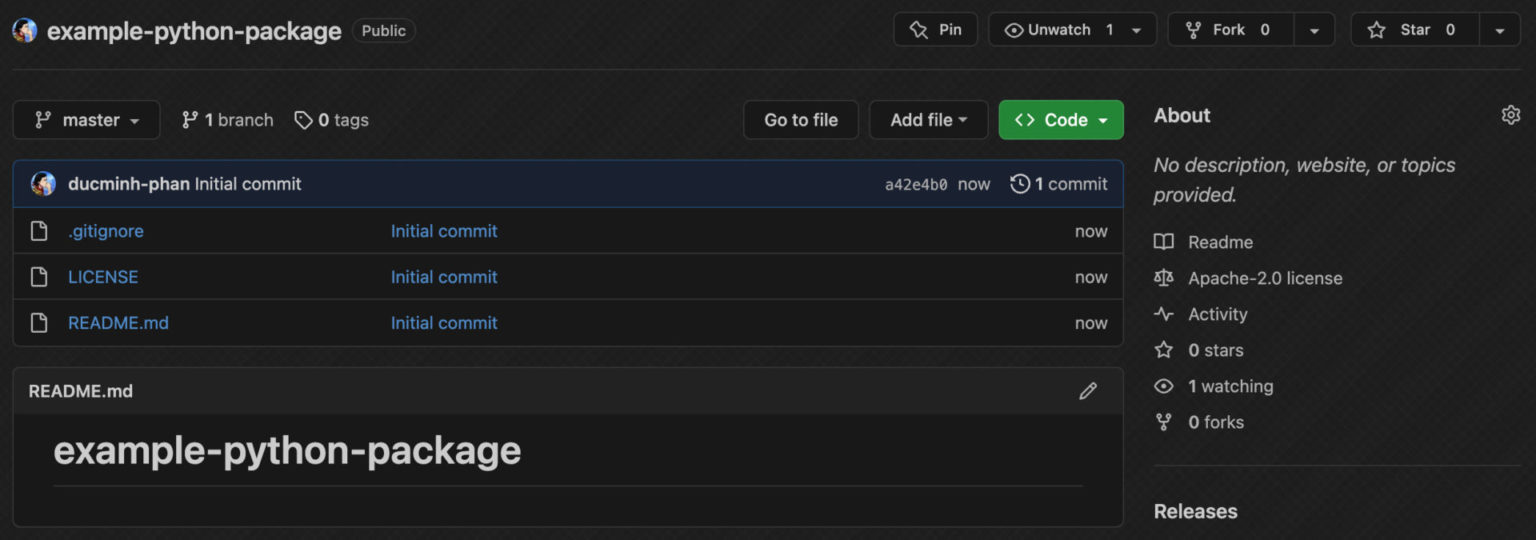Click commit hash a42e4b0
The width and height of the screenshot is (1536, 540).
pyautogui.click(x=916, y=185)
